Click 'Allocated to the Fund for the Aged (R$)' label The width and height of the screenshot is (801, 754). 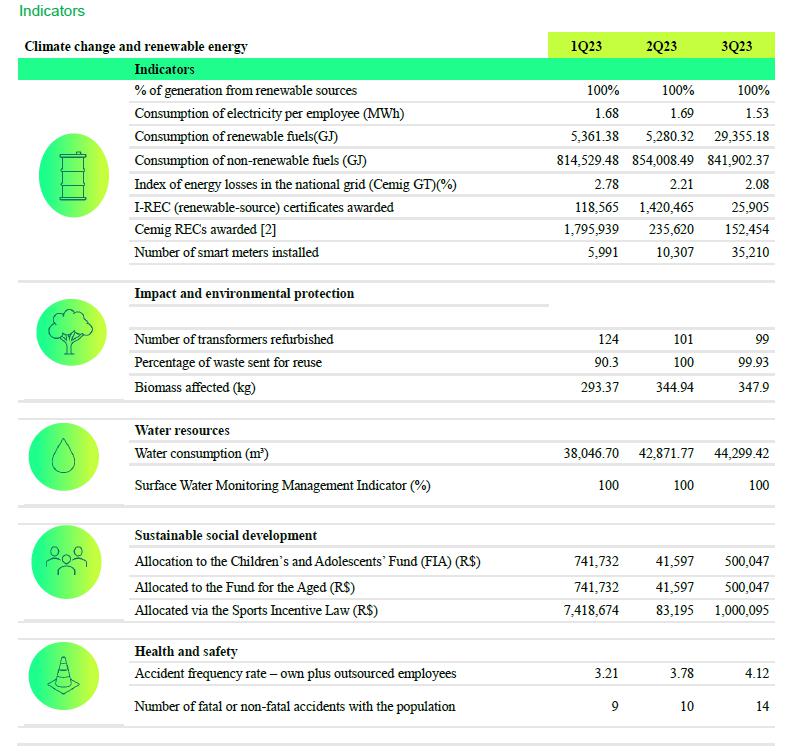[245, 588]
